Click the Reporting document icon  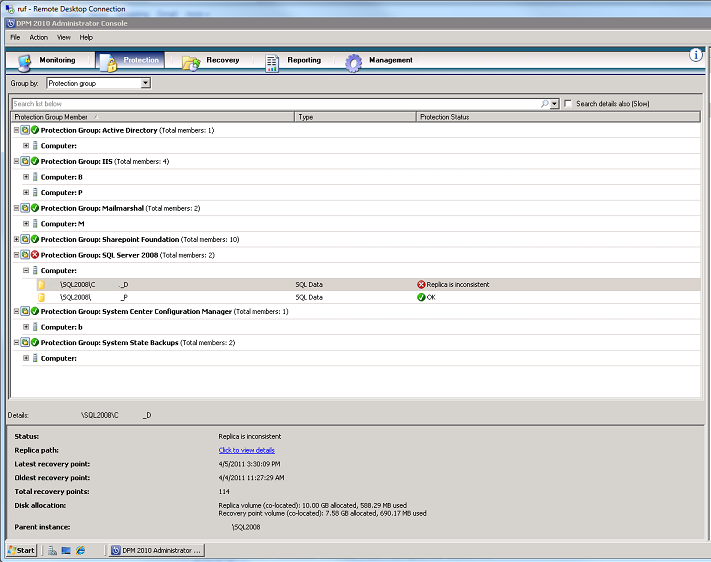coord(272,64)
